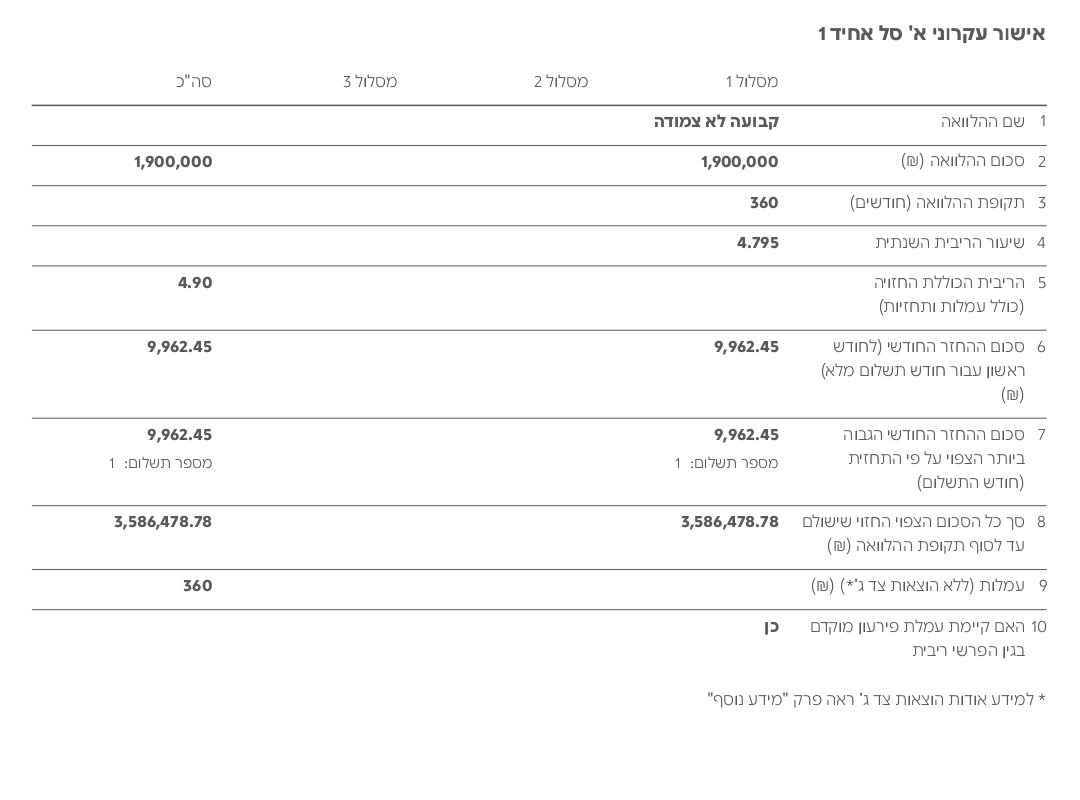Click the "כן" early repayment fee answer

click(771, 627)
